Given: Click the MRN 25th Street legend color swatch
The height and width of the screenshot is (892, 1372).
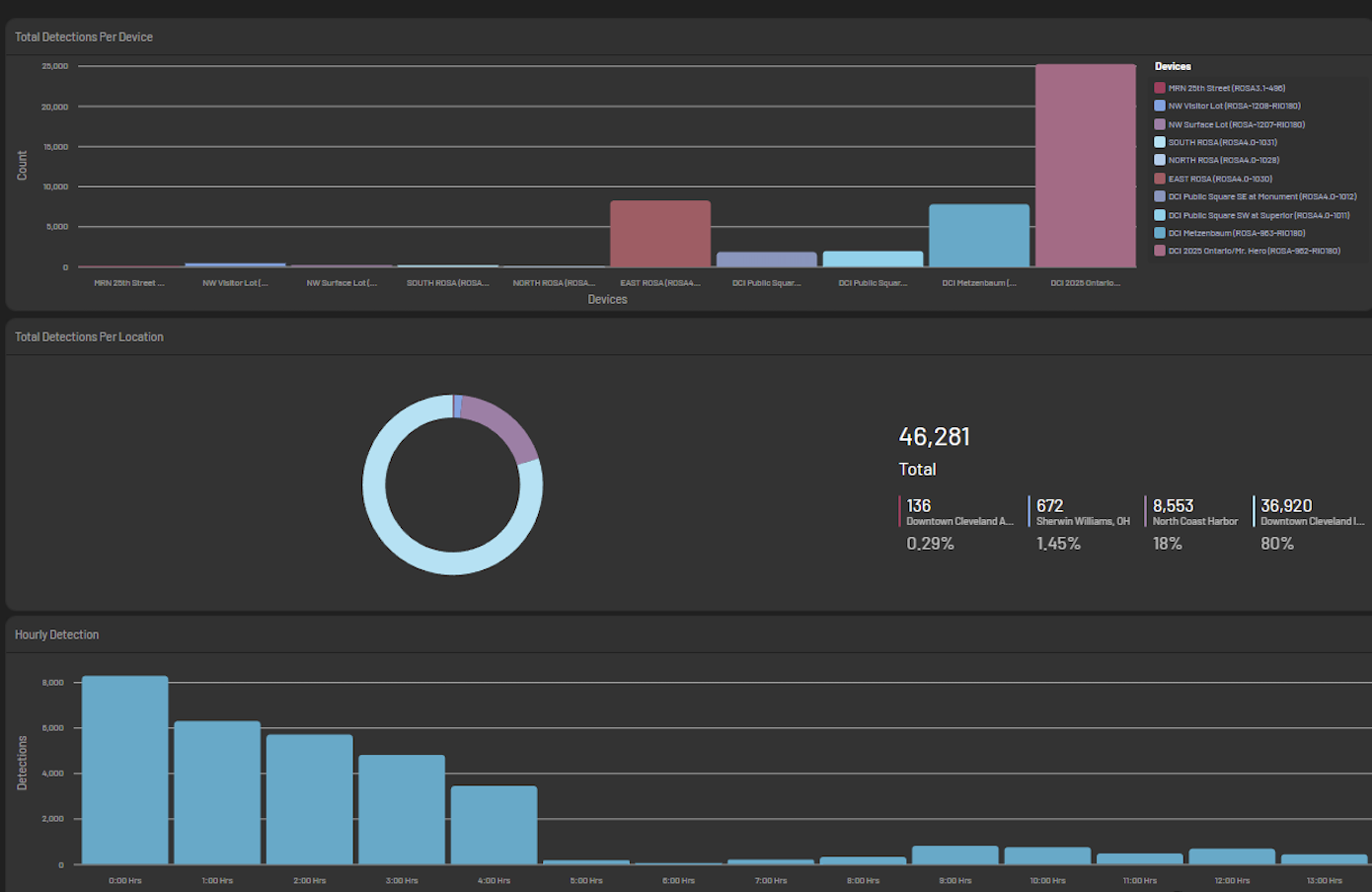Looking at the screenshot, I should [1160, 88].
